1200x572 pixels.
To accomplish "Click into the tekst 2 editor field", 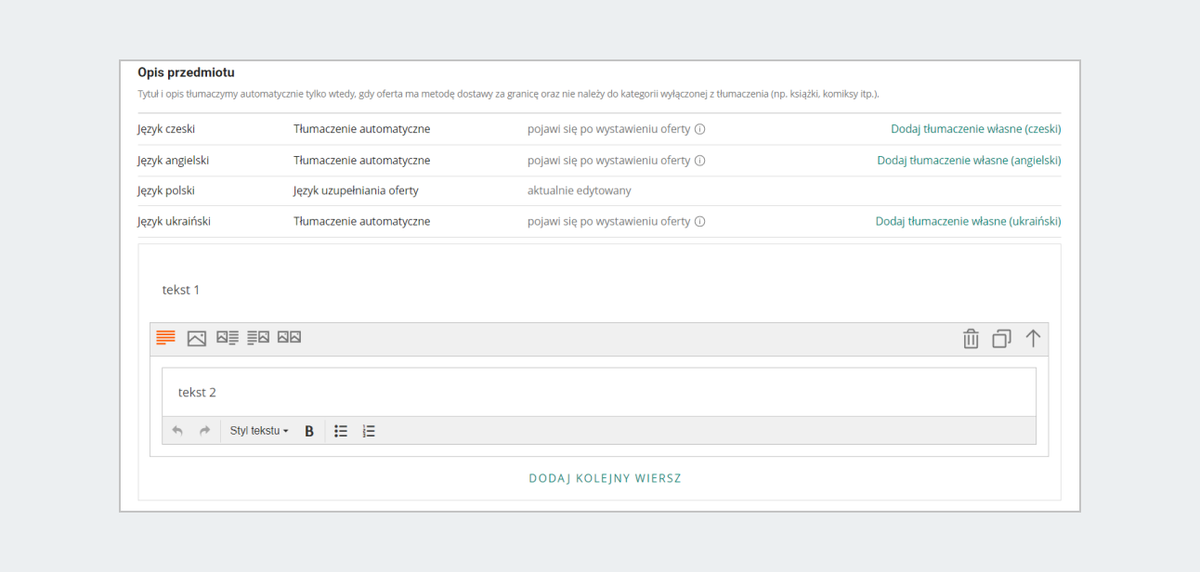I will [x=598, y=392].
